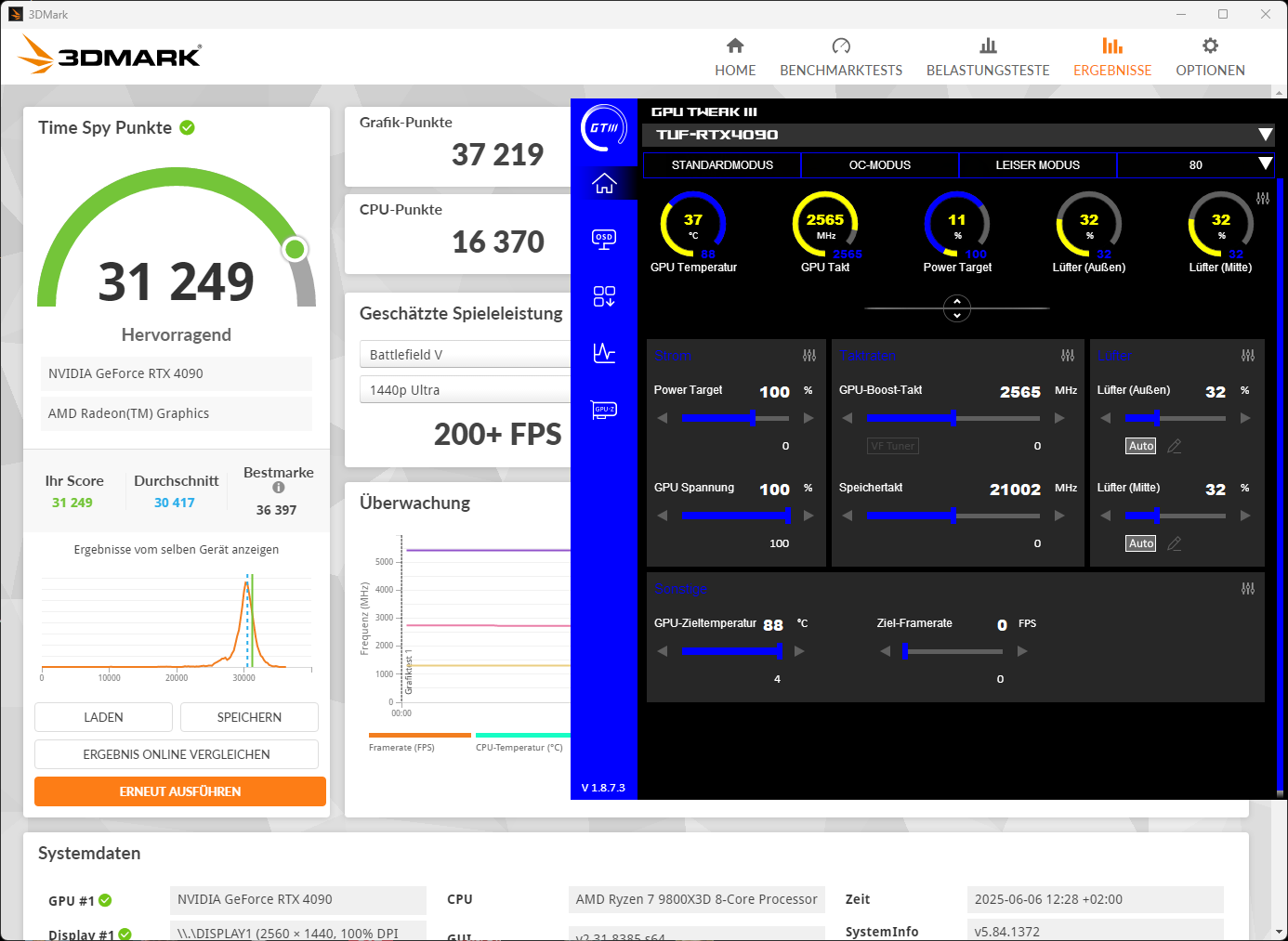Open the profile dropdown showing 80
This screenshot has width=1288, height=941.
point(1265,164)
